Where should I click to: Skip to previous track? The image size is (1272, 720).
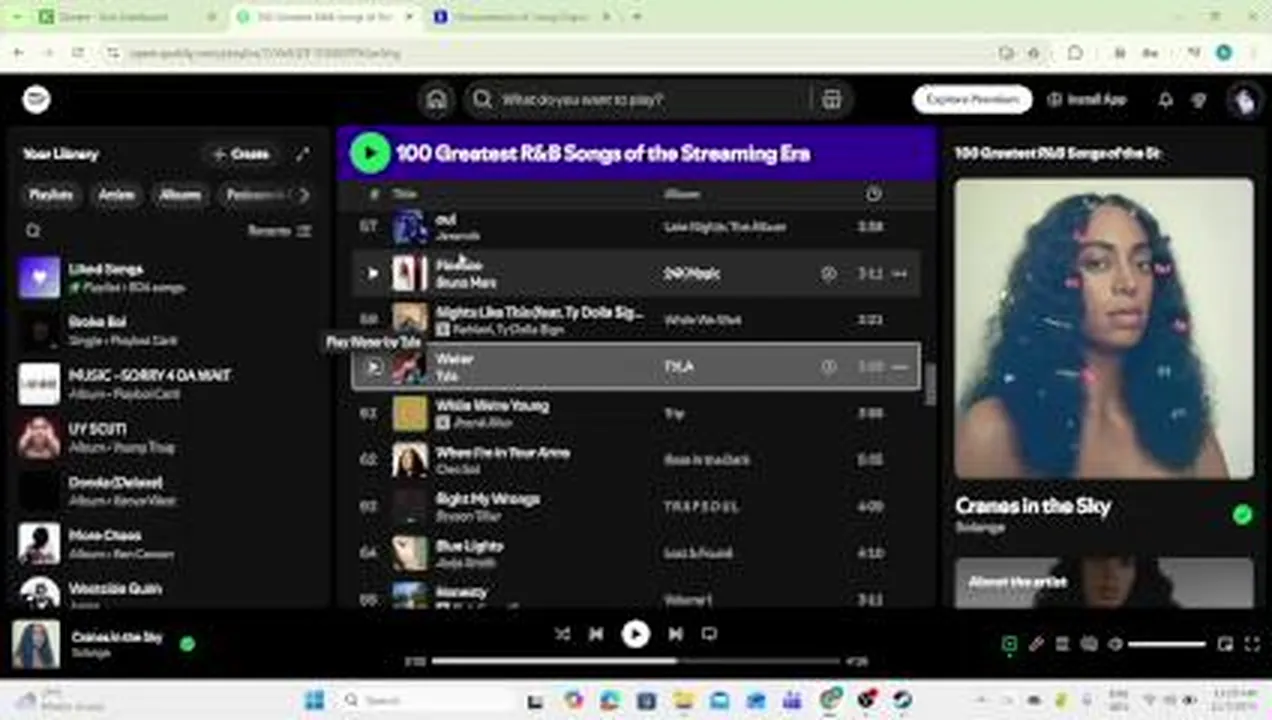pyautogui.click(x=596, y=634)
